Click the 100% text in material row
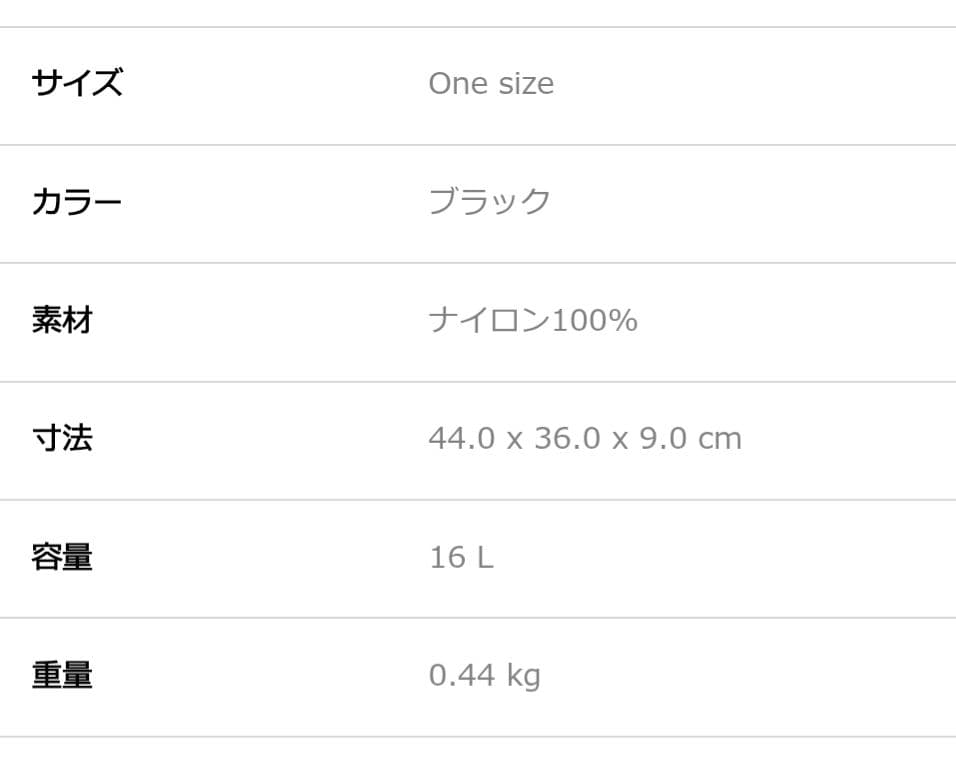Viewport: 956px width, 769px height. click(x=594, y=320)
